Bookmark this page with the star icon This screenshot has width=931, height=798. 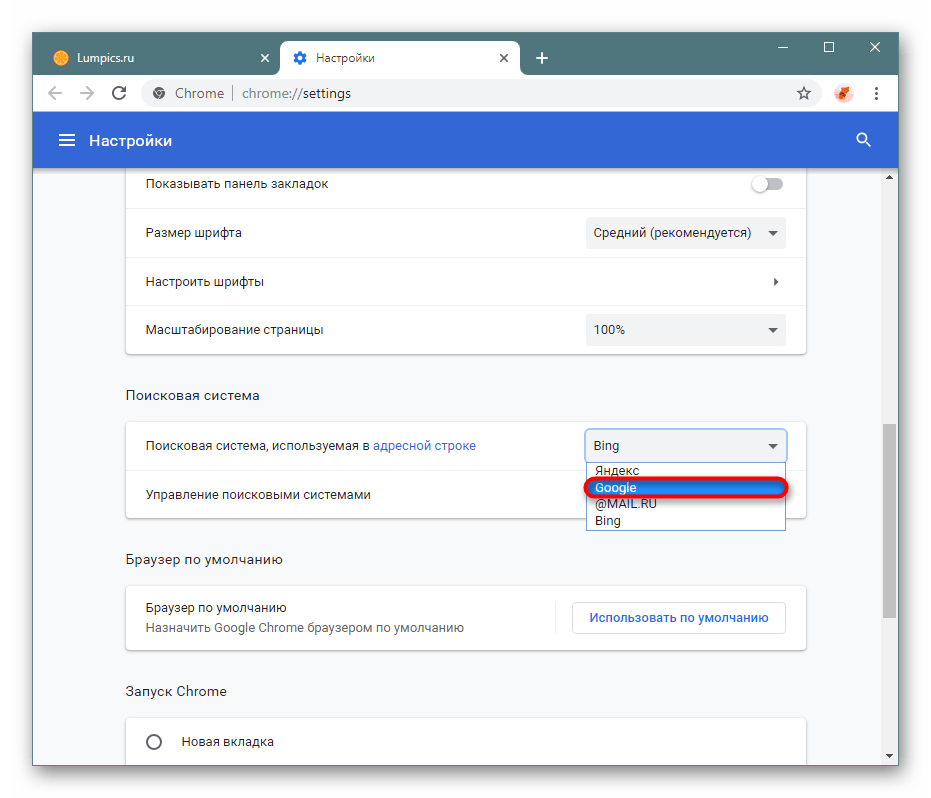(x=803, y=93)
